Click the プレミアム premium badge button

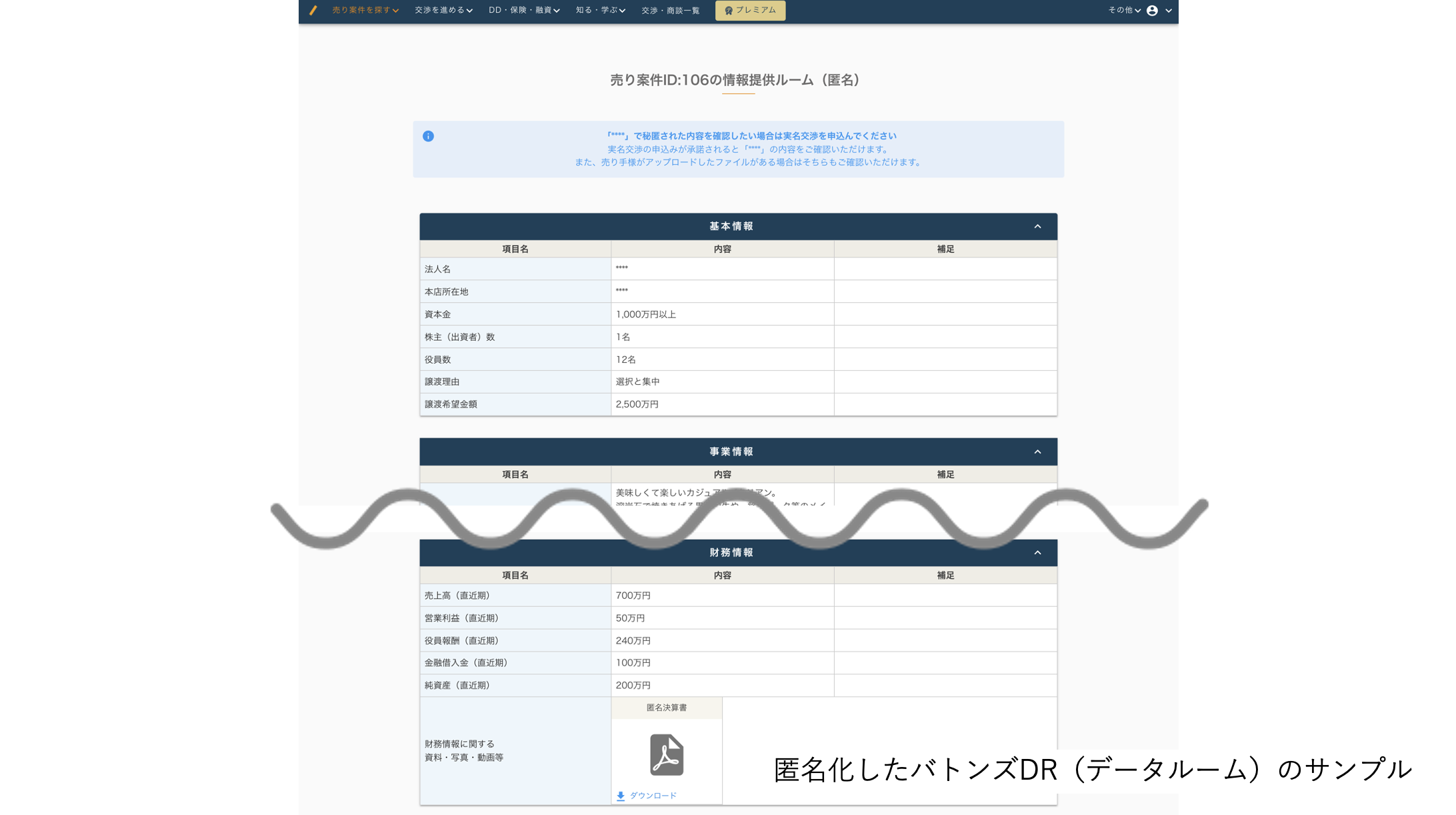750,10
